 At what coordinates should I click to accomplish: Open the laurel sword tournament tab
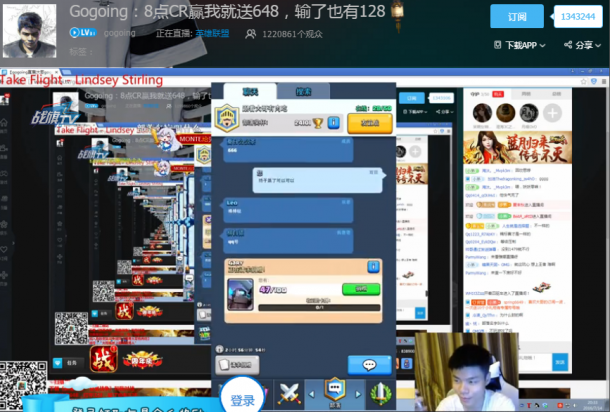click(380, 394)
